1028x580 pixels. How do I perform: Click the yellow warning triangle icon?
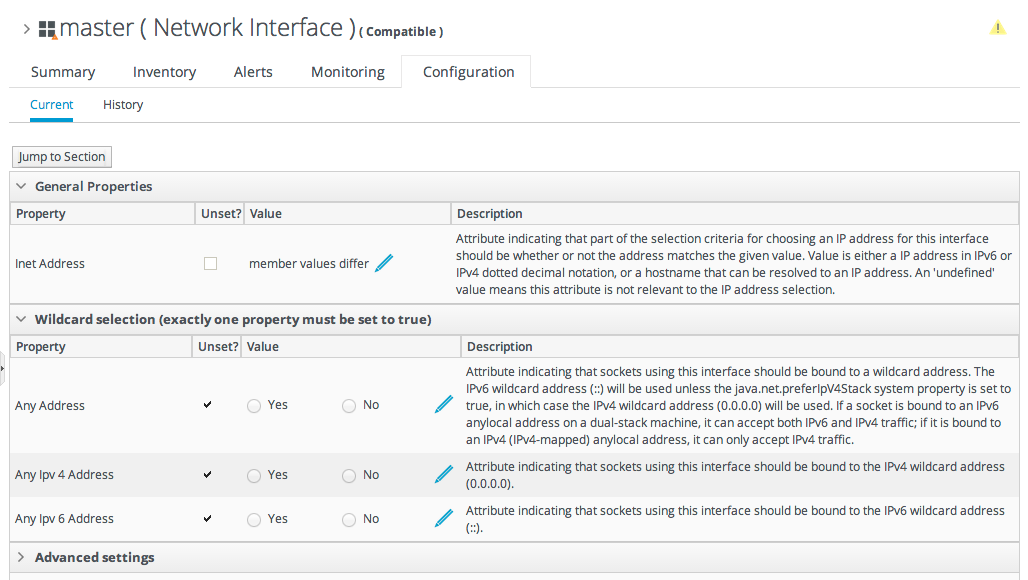coord(997,28)
